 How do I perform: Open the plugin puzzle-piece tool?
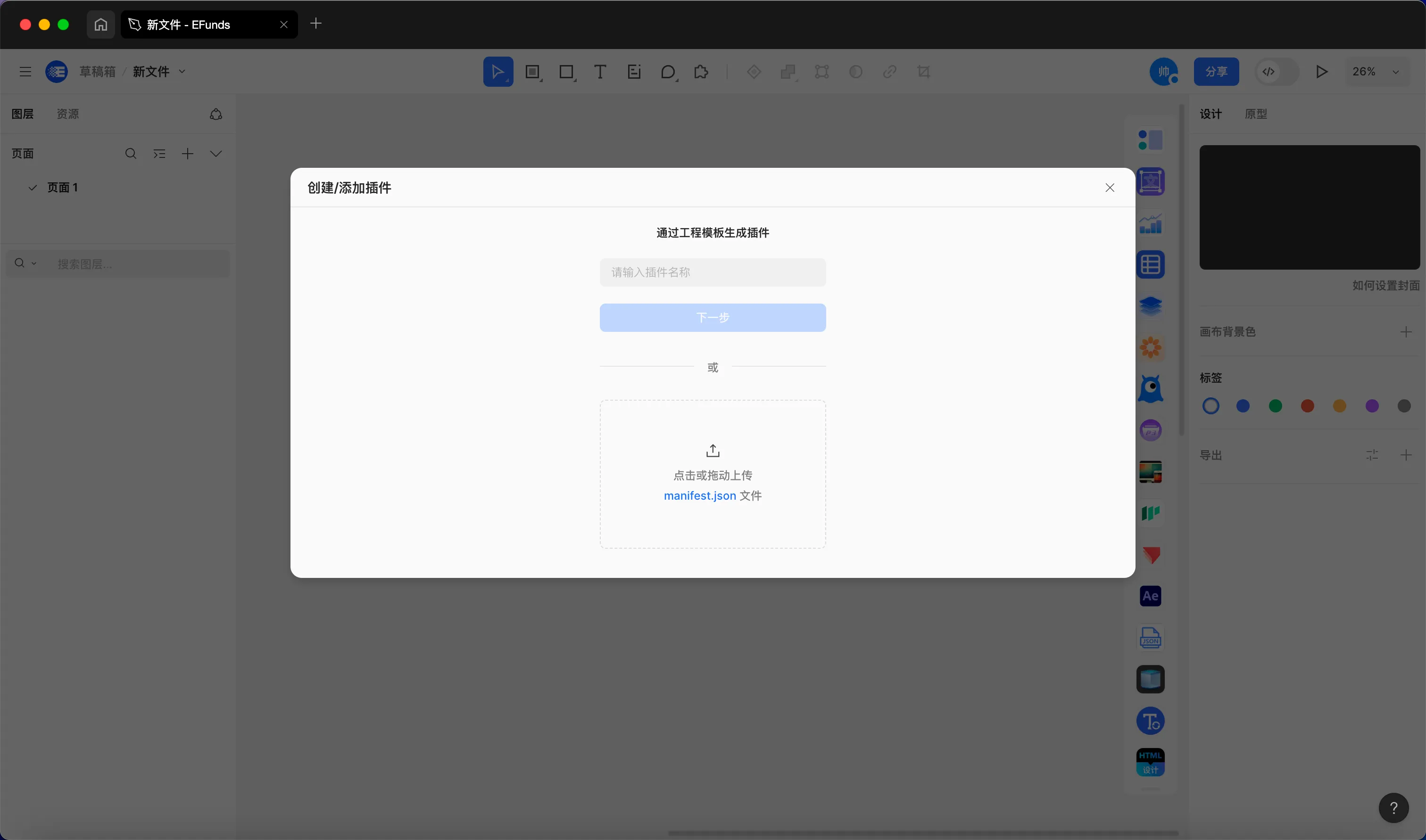point(701,72)
